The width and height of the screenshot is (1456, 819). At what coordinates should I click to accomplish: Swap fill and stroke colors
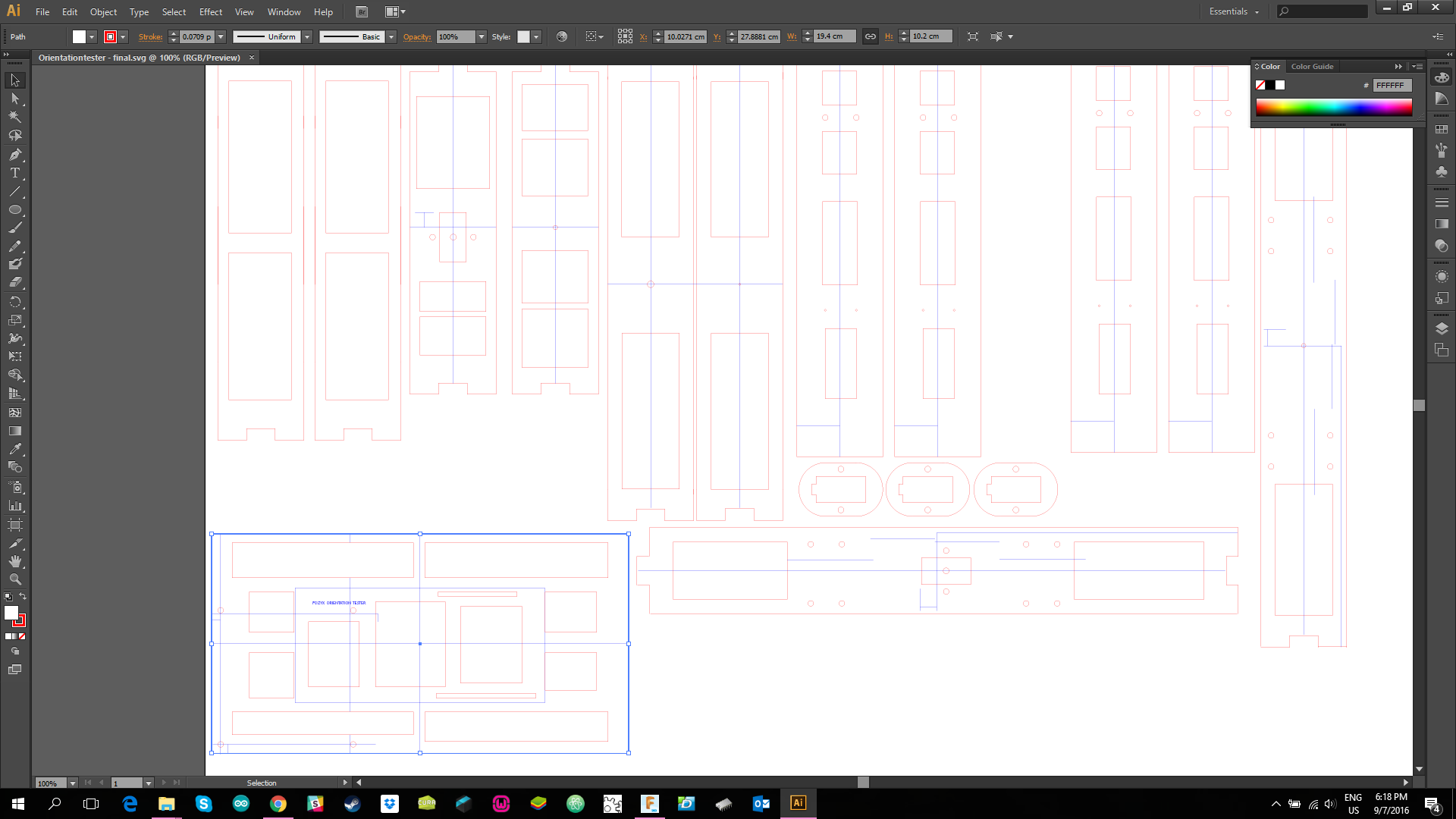point(23,597)
